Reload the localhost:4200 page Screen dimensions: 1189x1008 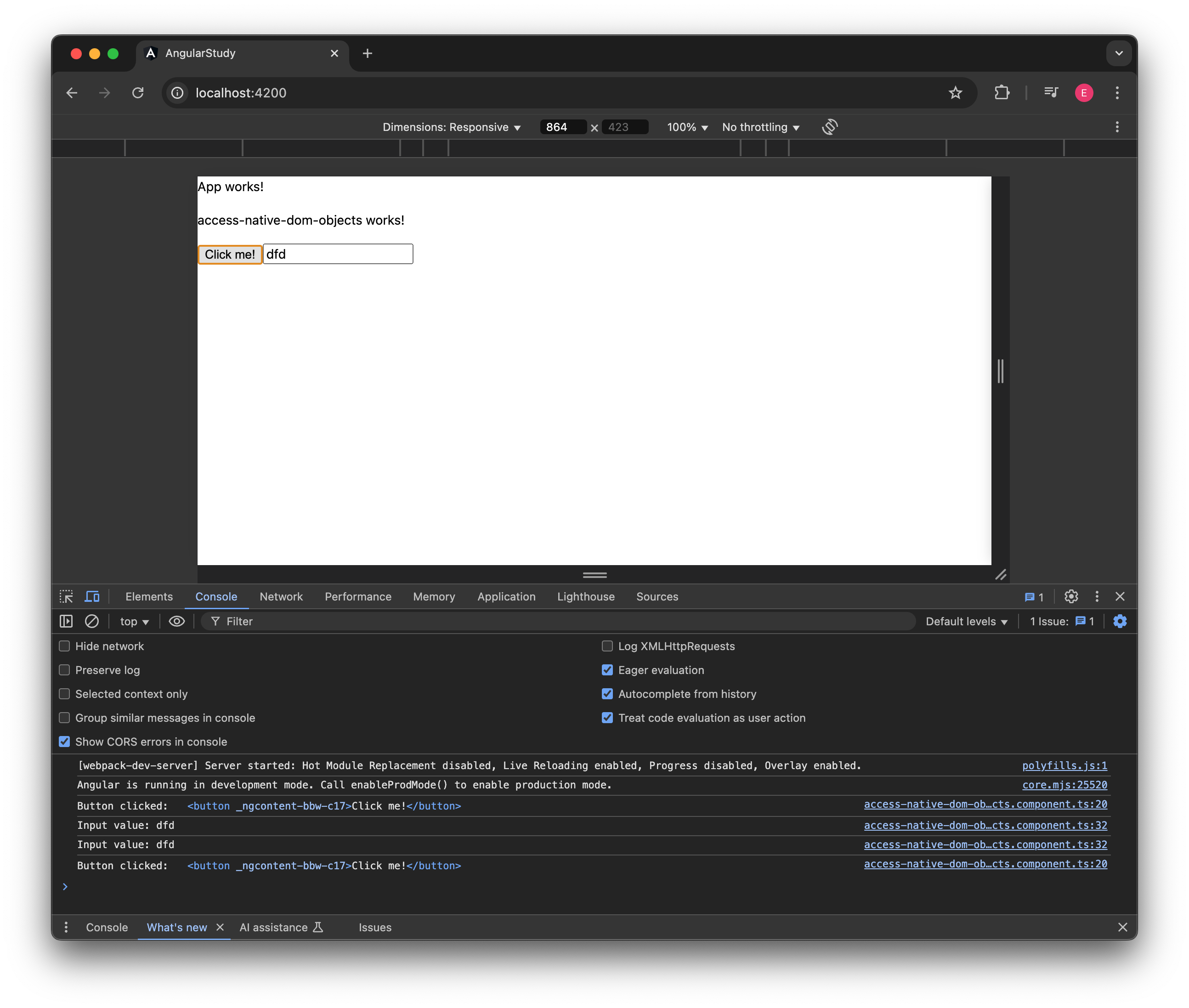138,92
